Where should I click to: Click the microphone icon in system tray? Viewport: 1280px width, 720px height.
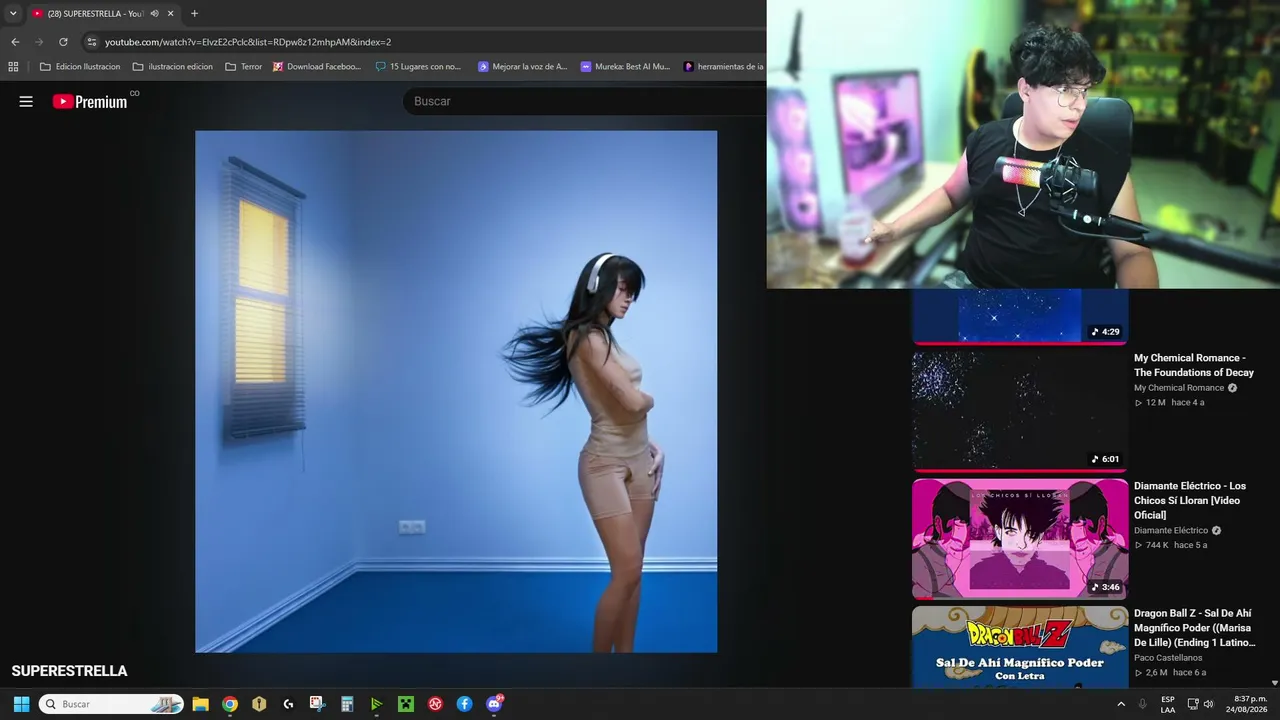1142,704
